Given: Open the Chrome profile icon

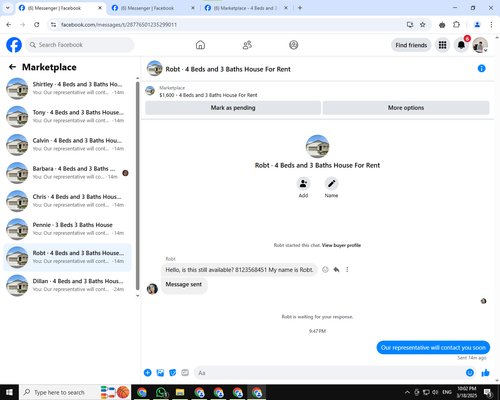Looking at the screenshot, I should click(477, 24).
